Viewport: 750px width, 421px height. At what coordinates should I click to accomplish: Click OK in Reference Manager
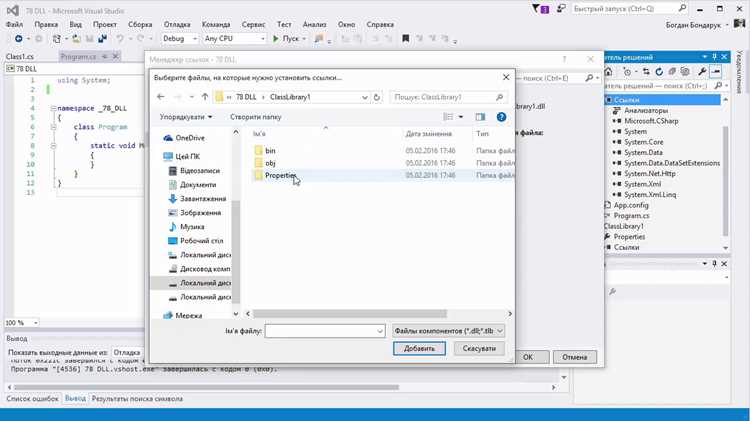coord(528,357)
